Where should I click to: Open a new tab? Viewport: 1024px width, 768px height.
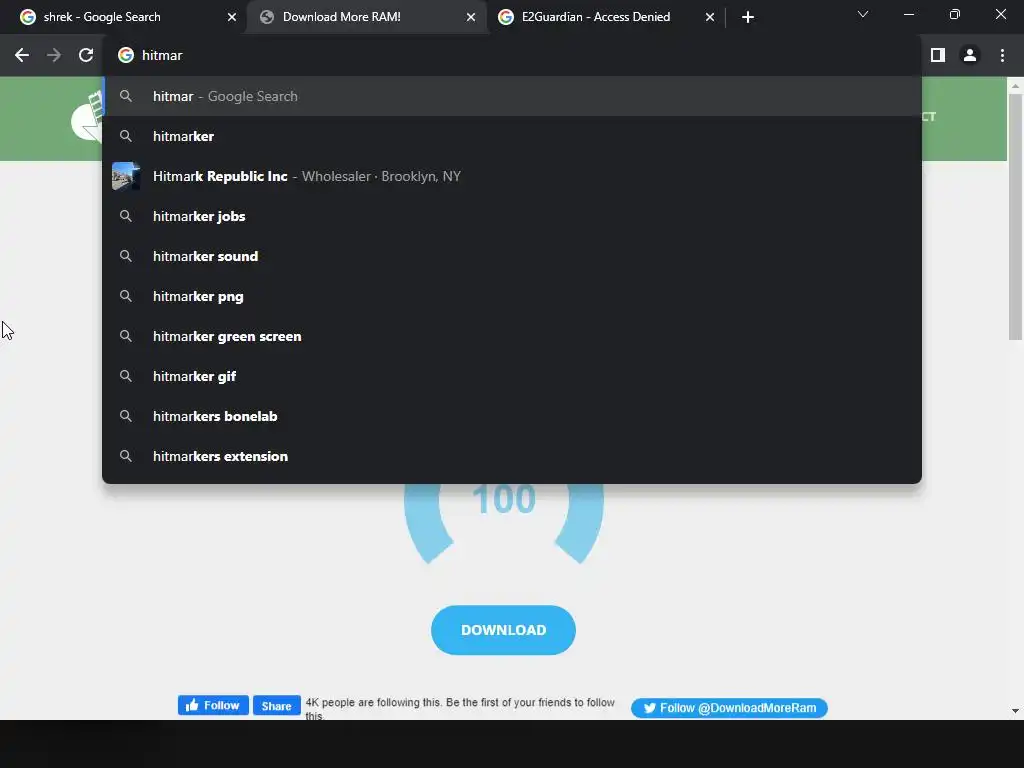[748, 17]
